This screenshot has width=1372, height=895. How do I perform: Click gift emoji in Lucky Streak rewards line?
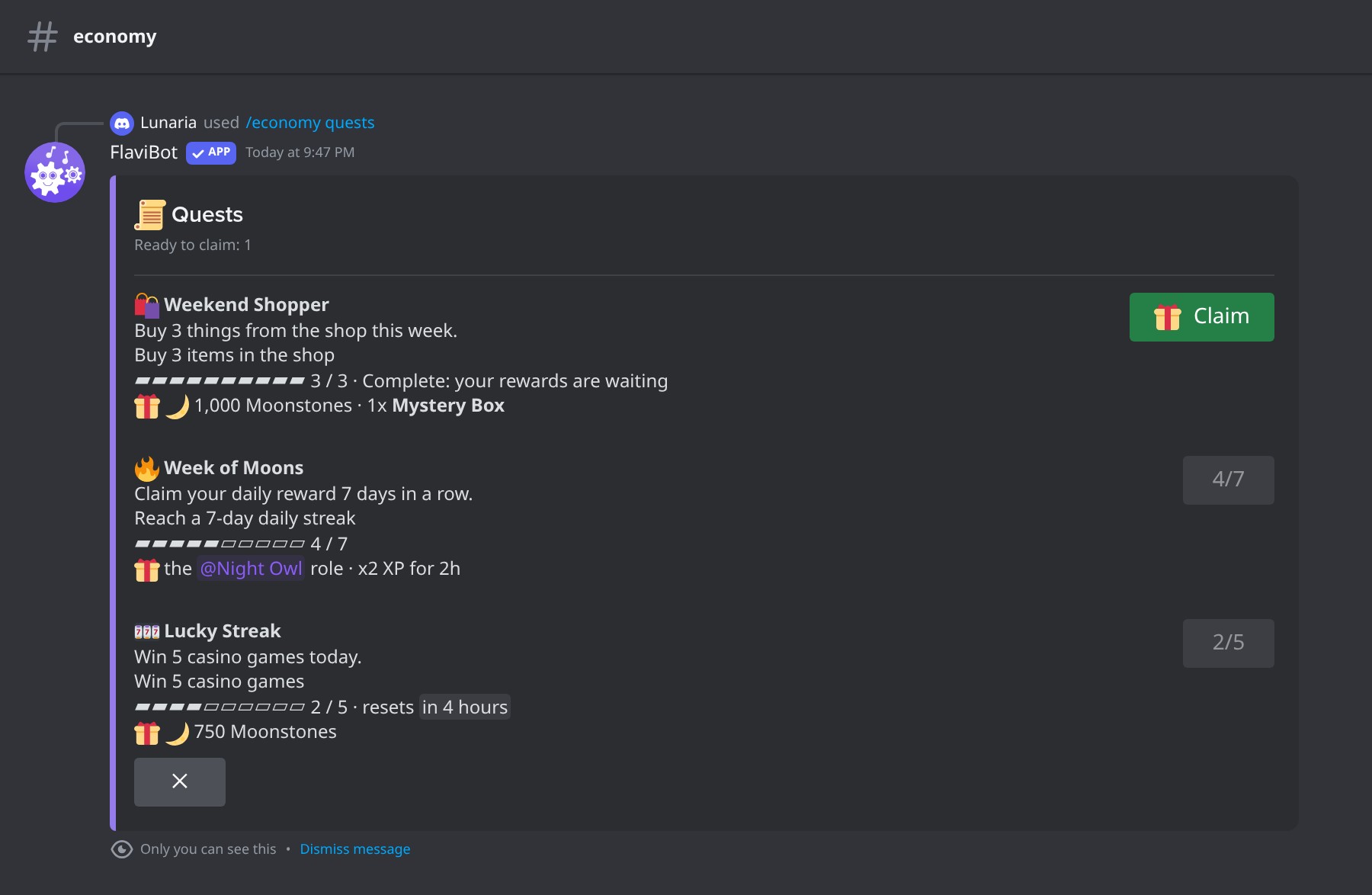(x=147, y=733)
